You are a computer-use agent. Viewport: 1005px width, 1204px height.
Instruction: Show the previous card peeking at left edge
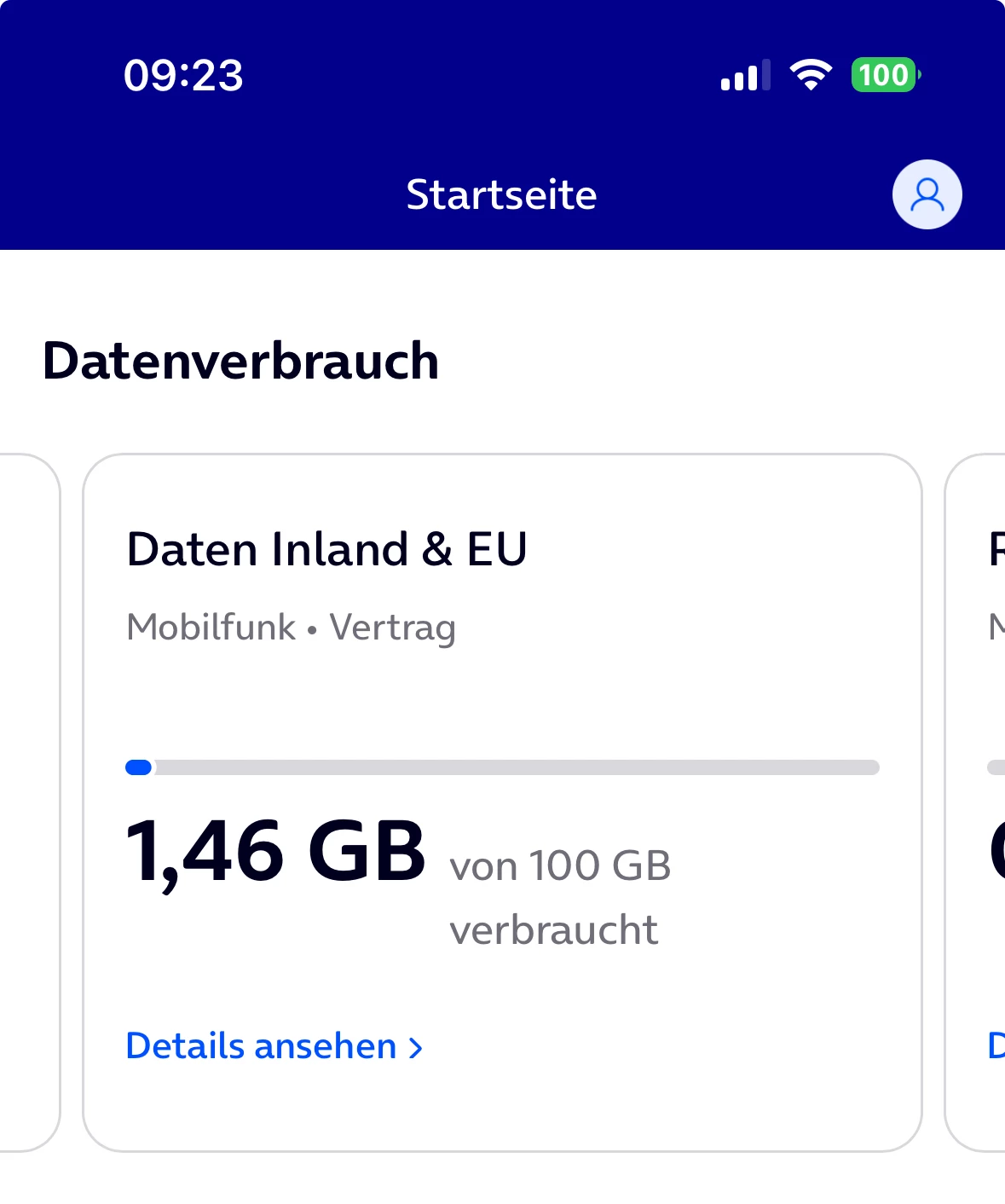[29, 802]
